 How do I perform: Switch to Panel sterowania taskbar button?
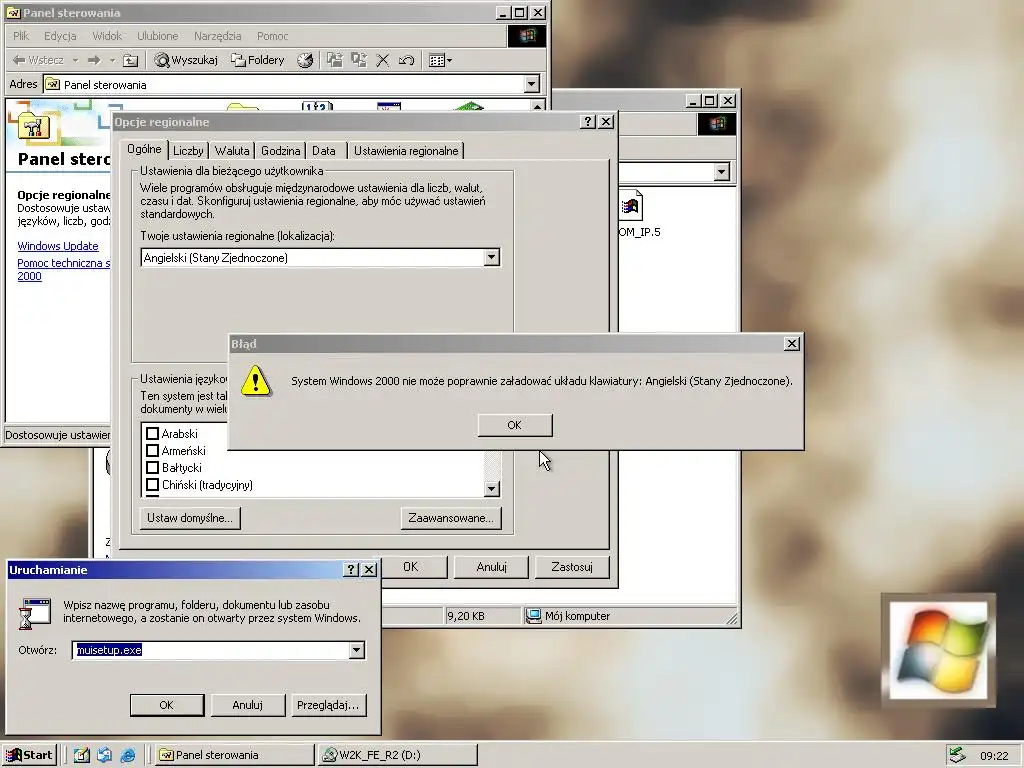pos(235,755)
